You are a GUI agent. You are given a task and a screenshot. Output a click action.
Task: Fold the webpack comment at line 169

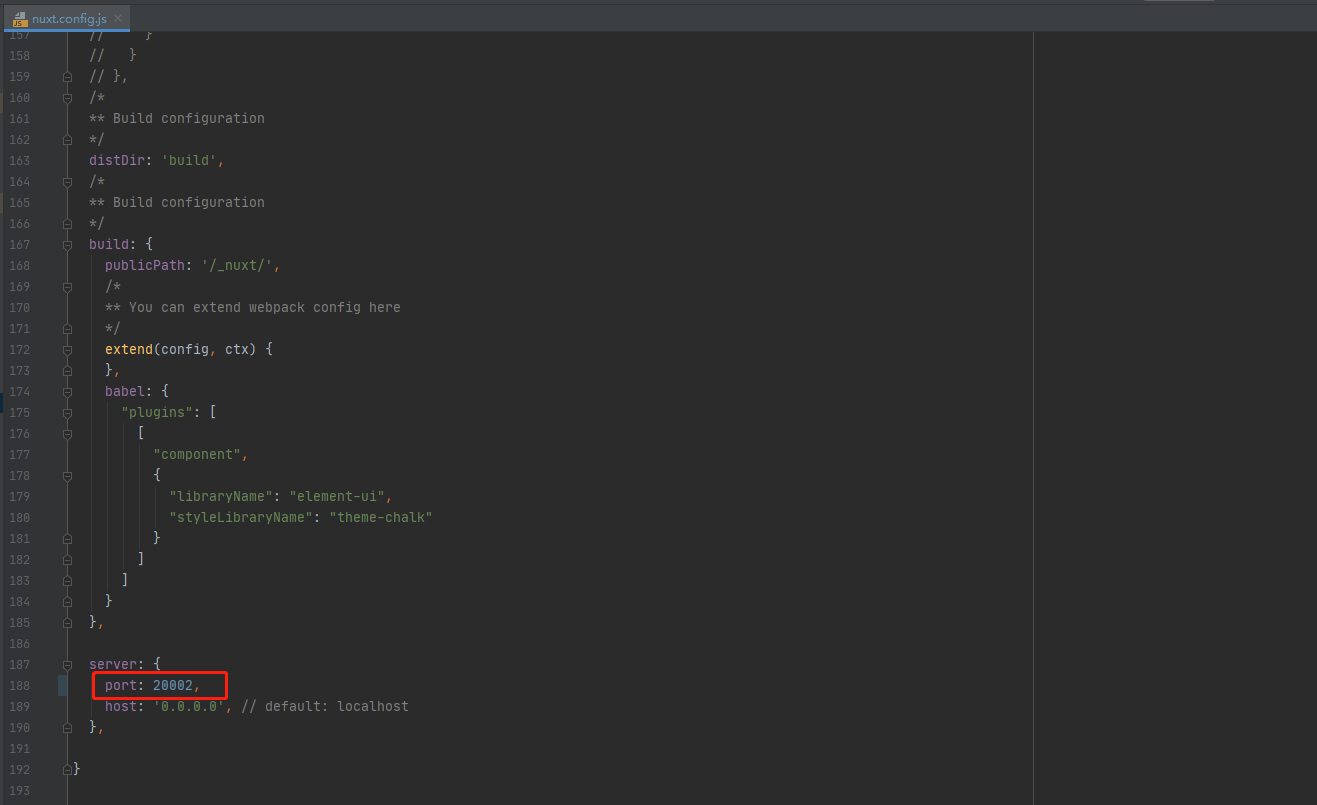pos(67,286)
